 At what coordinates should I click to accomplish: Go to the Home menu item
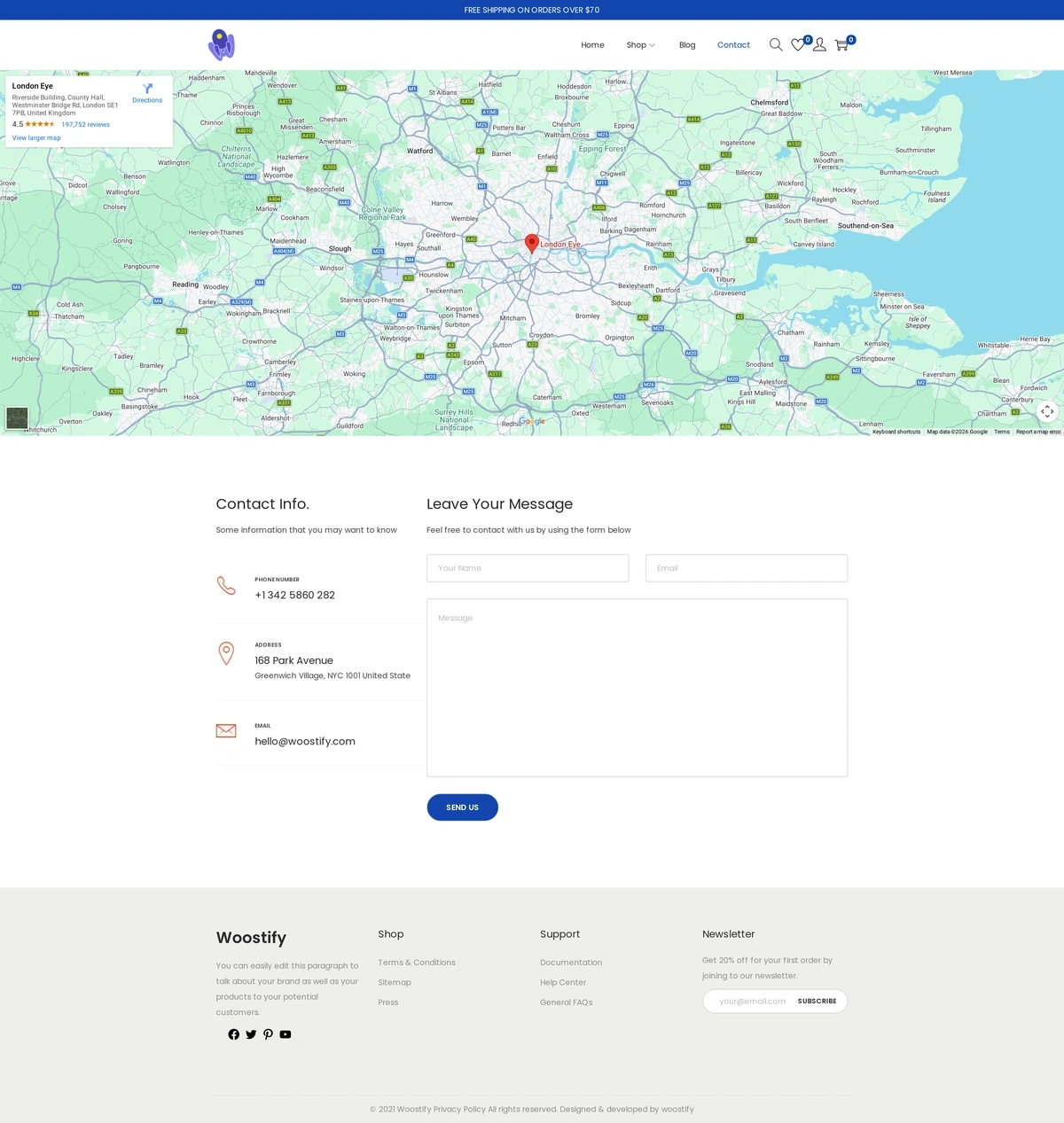(x=592, y=45)
